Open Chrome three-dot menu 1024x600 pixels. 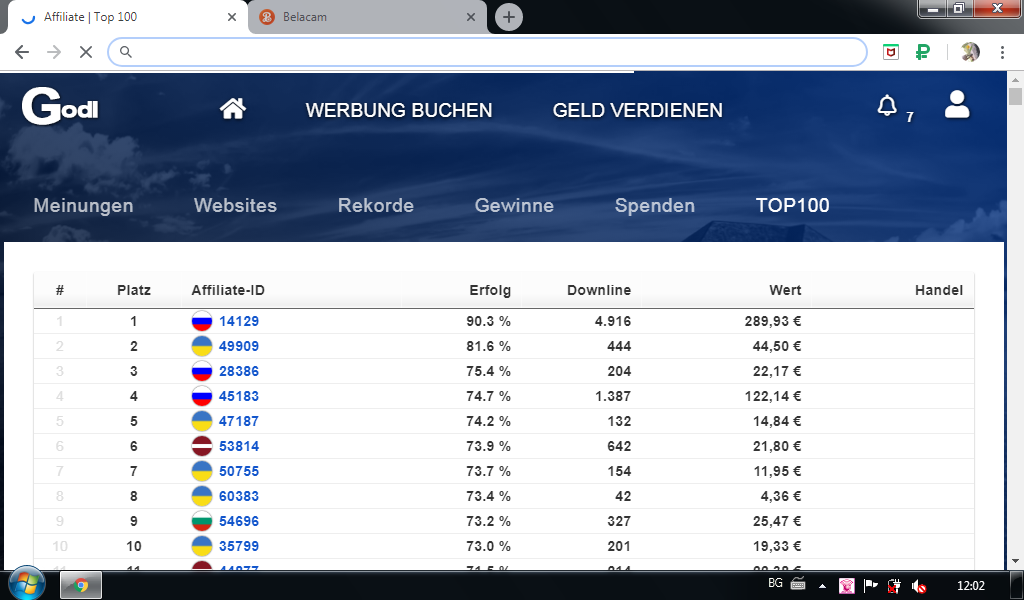point(1002,52)
